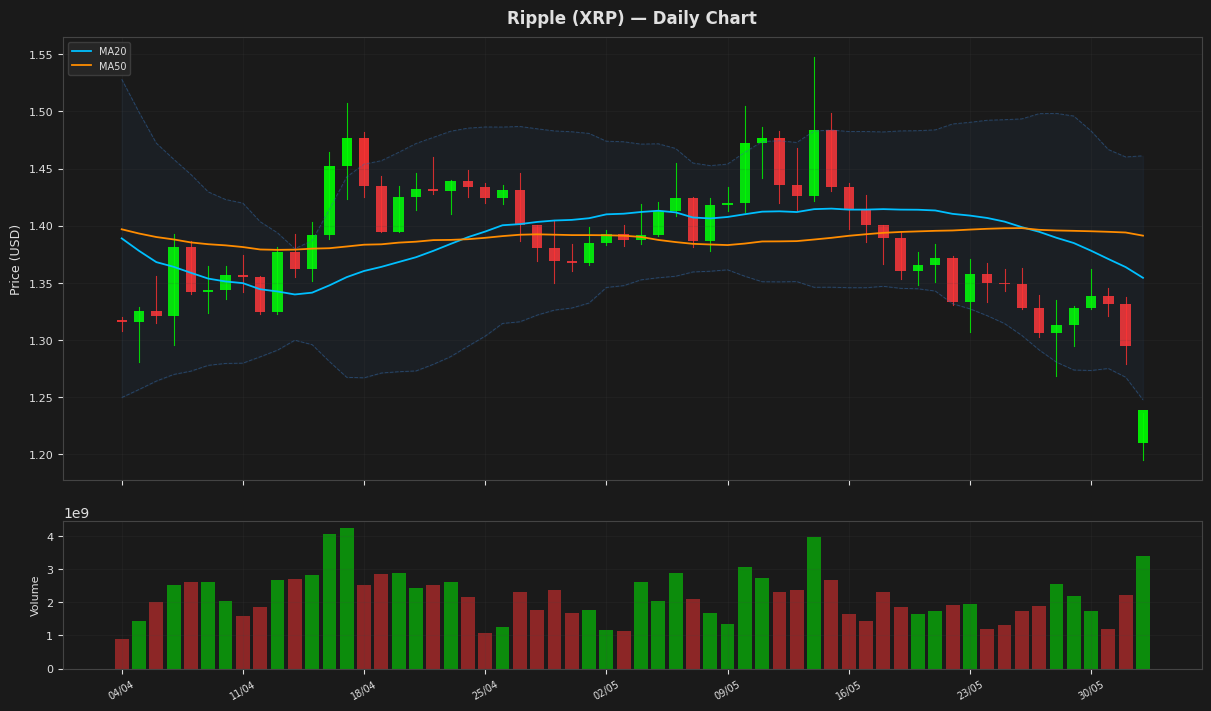
Task: Click the 04/04 date label
Action: (x=121, y=689)
